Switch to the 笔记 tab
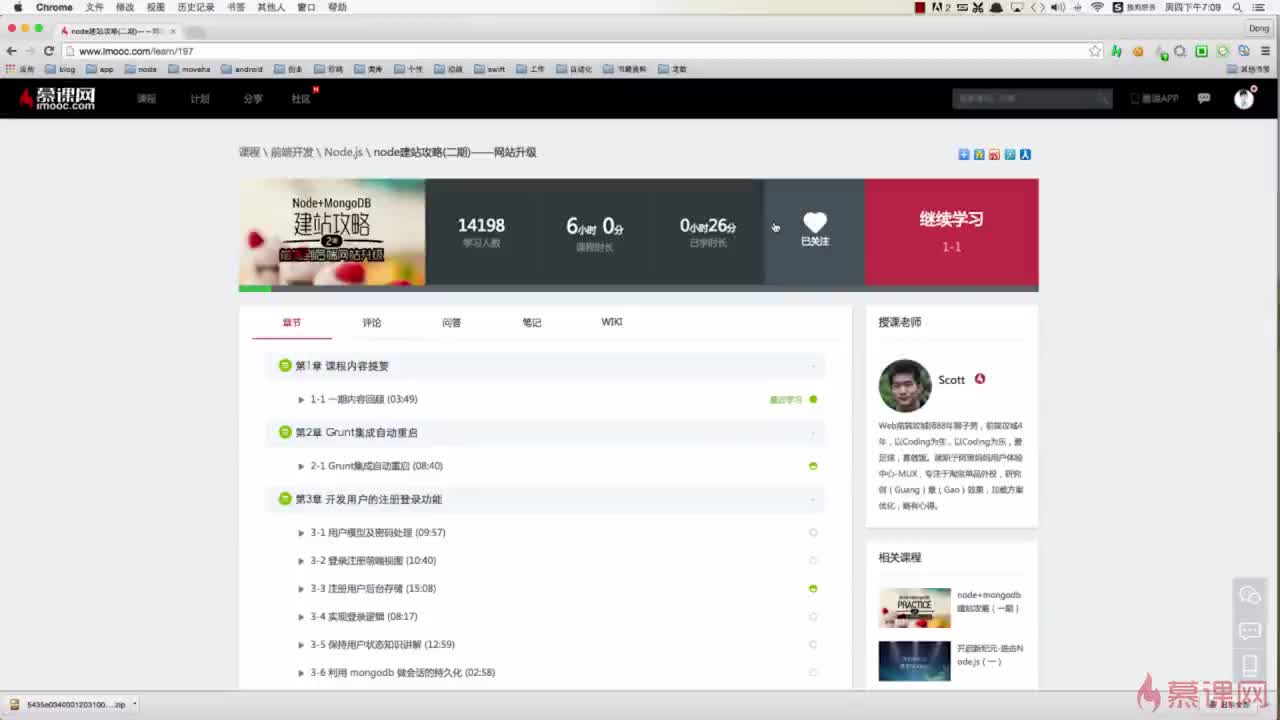This screenshot has height=720, width=1280. point(532,323)
